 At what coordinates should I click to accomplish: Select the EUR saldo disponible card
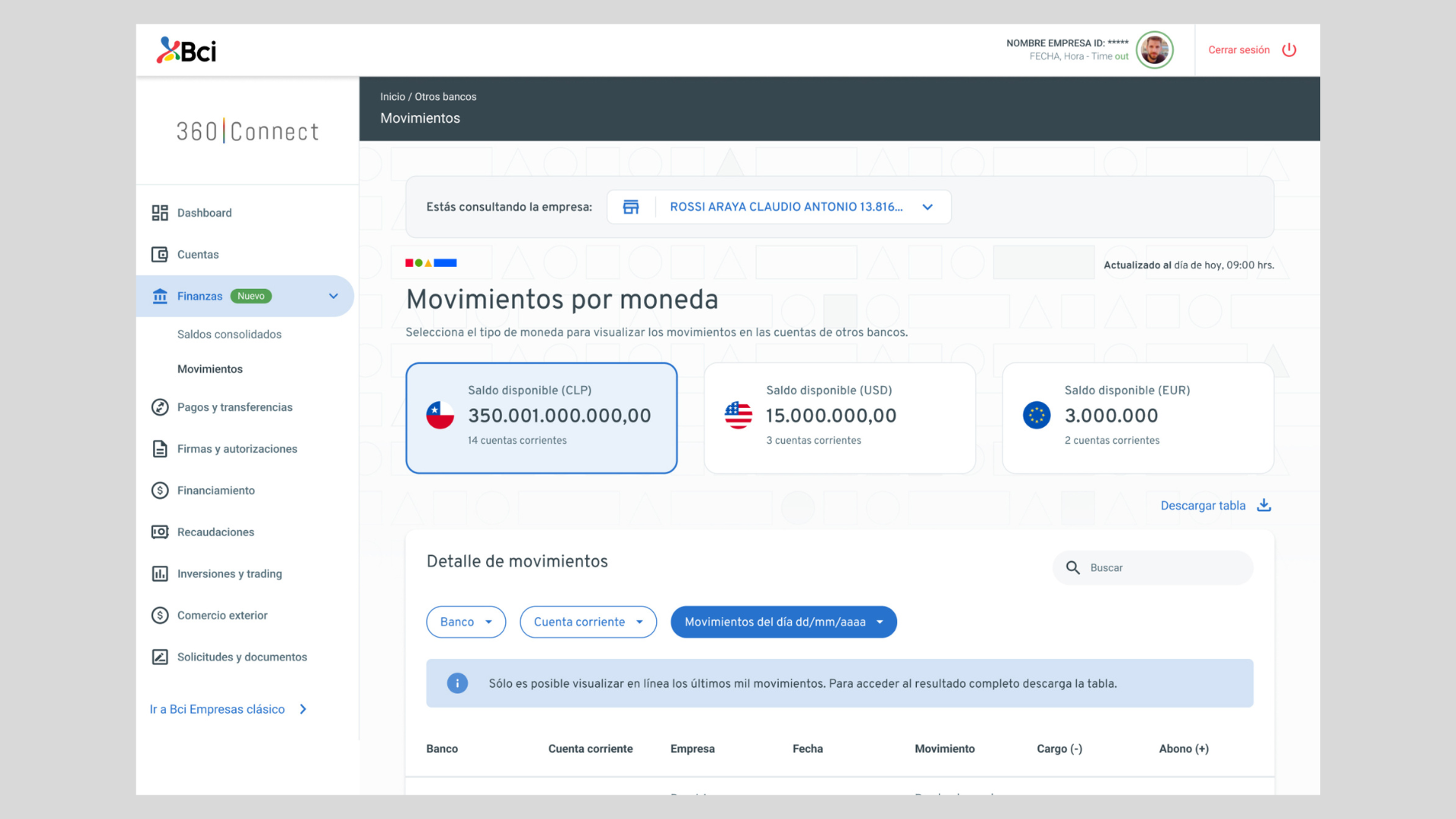[x=1137, y=418]
